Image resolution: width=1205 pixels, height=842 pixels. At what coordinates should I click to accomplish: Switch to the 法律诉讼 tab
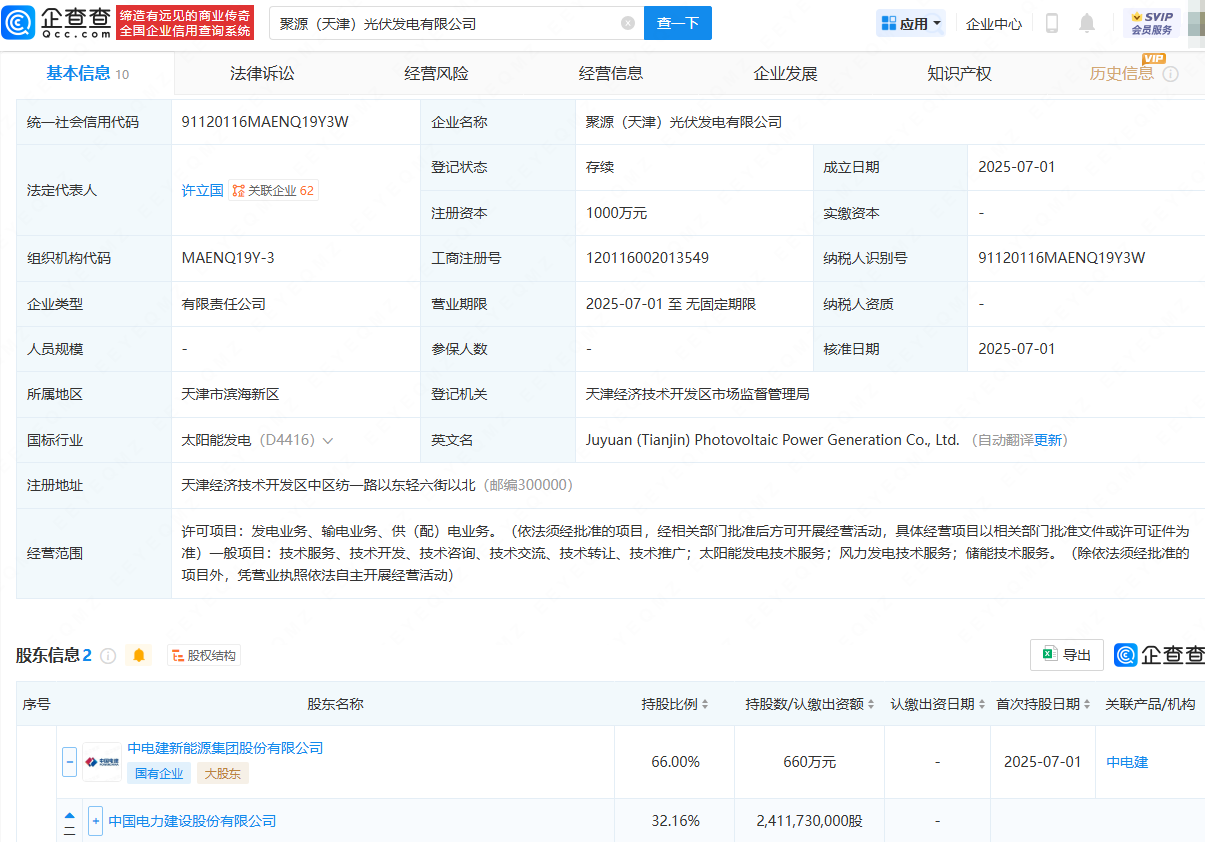point(262,73)
